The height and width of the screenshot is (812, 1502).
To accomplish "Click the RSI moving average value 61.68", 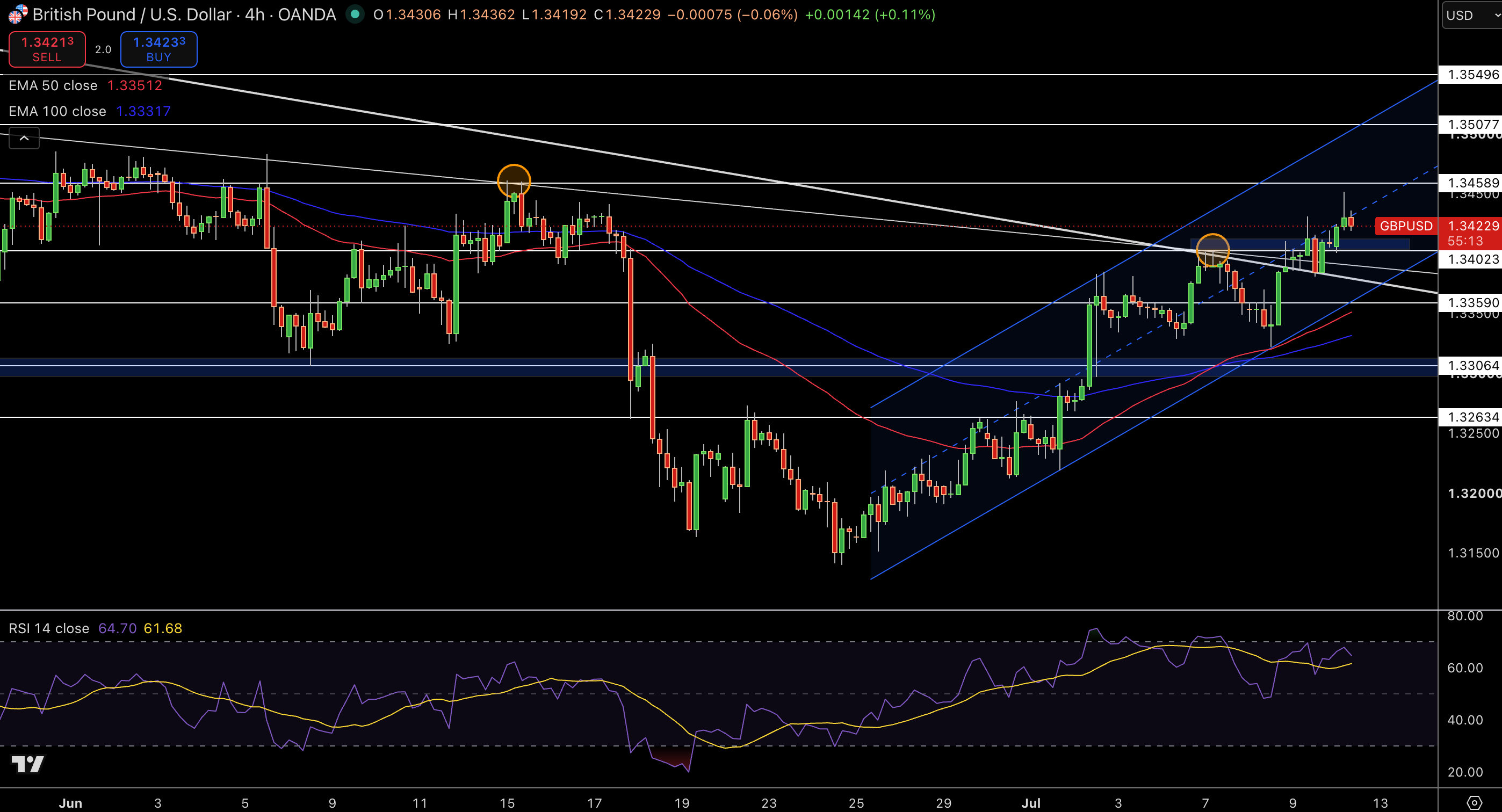I will click(x=163, y=628).
